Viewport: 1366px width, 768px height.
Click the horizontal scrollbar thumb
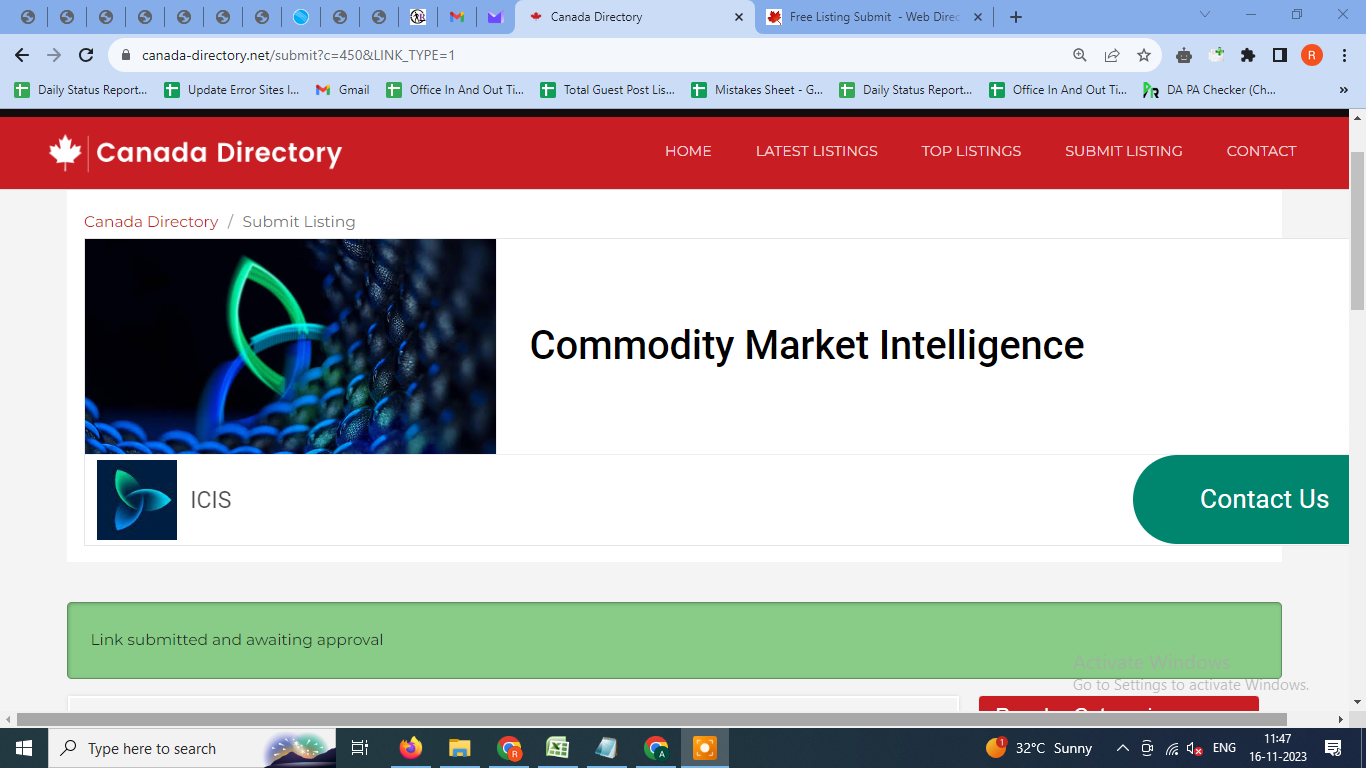[x=652, y=719]
